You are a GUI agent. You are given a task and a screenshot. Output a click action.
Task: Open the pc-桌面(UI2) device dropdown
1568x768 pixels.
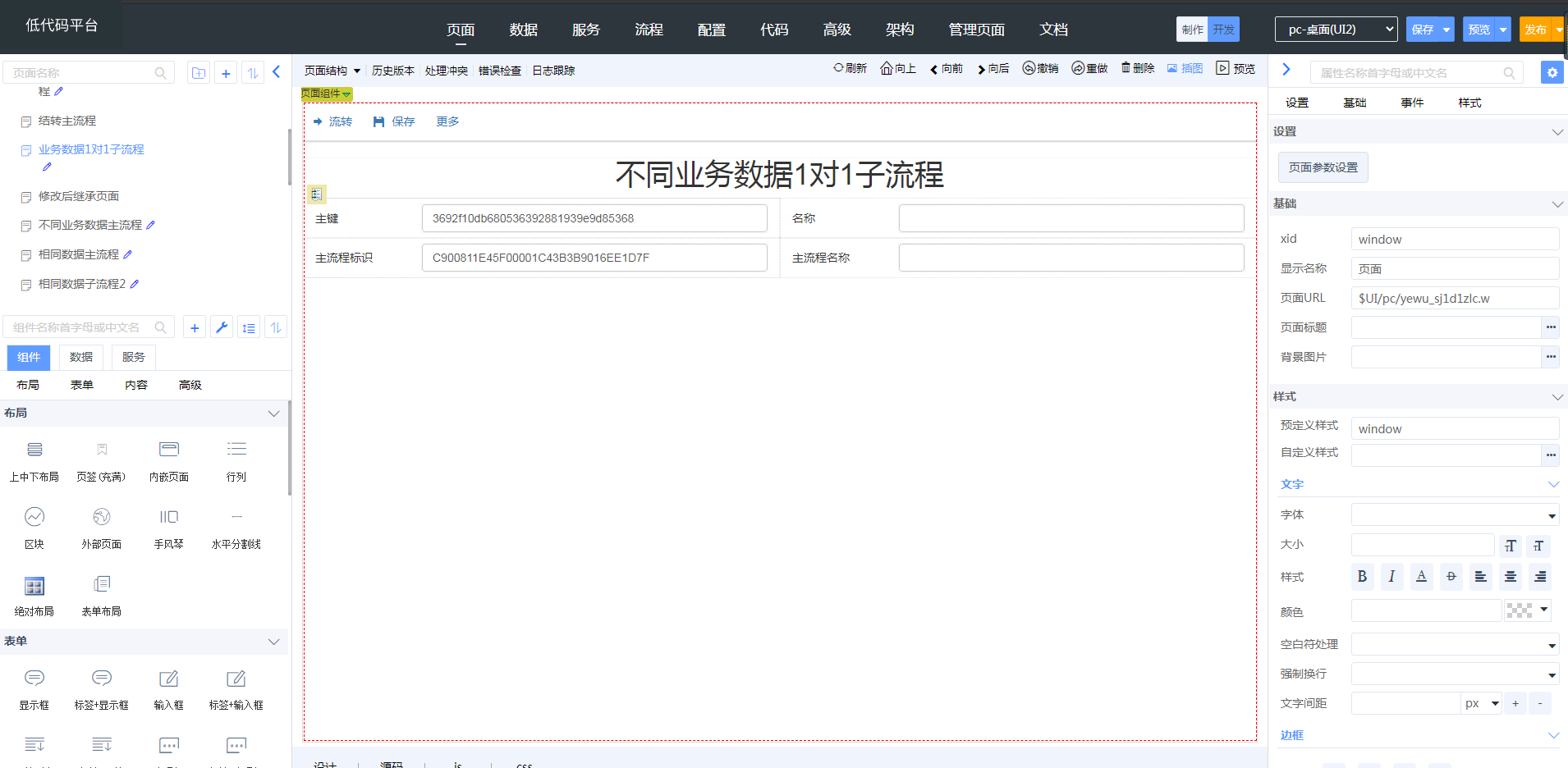(1336, 30)
